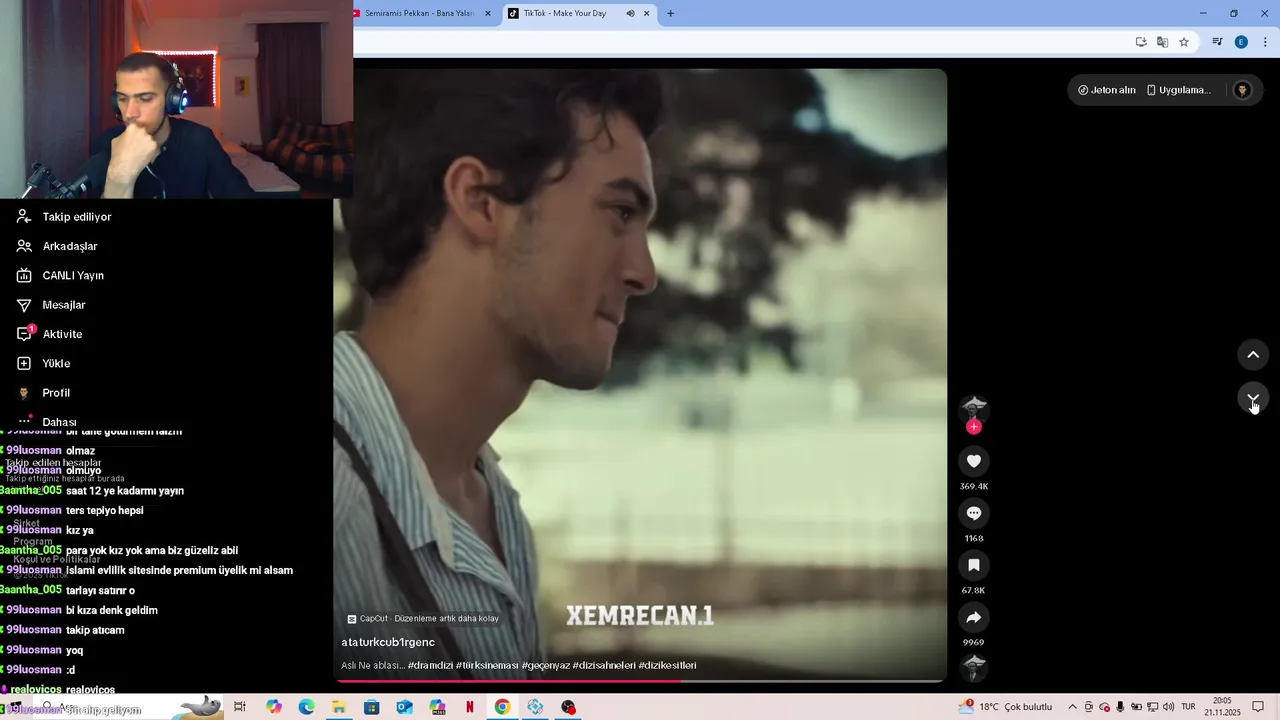The height and width of the screenshot is (720, 1280).
Task: Click the CANLI Yayın live icon
Action: (24, 275)
